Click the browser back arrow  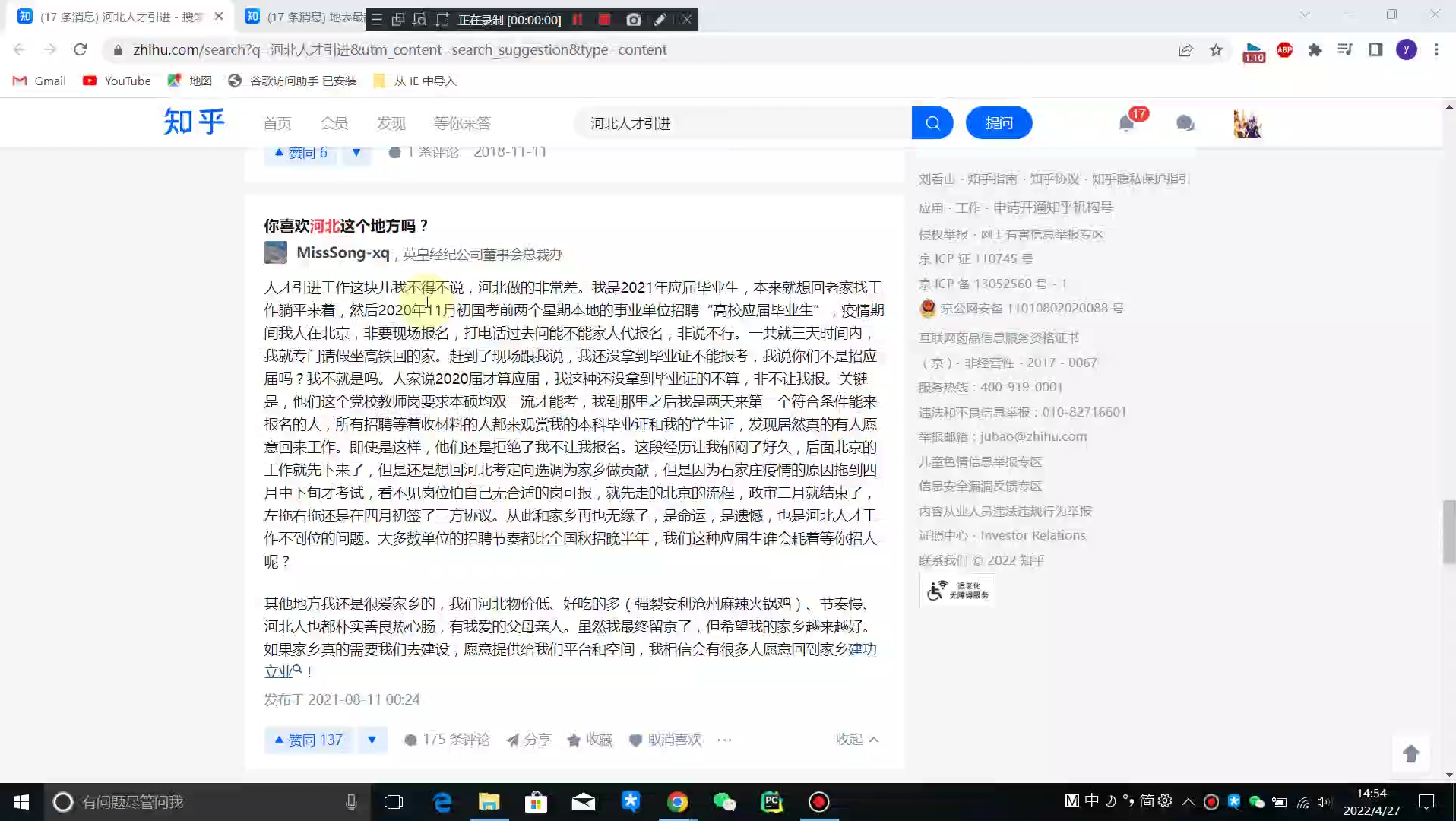[20, 49]
